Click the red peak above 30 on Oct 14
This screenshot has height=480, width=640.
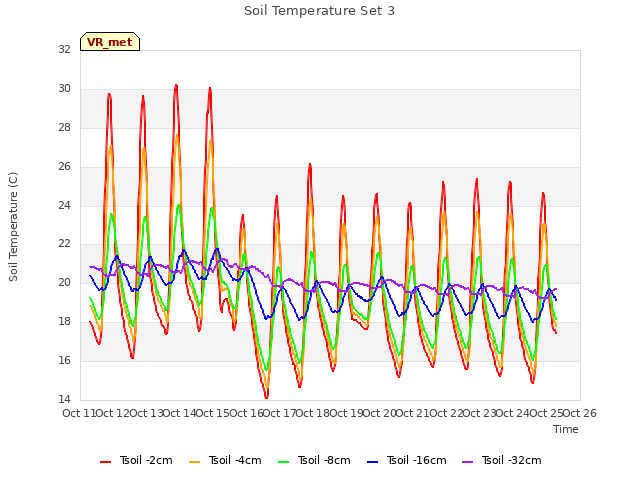click(x=176, y=85)
